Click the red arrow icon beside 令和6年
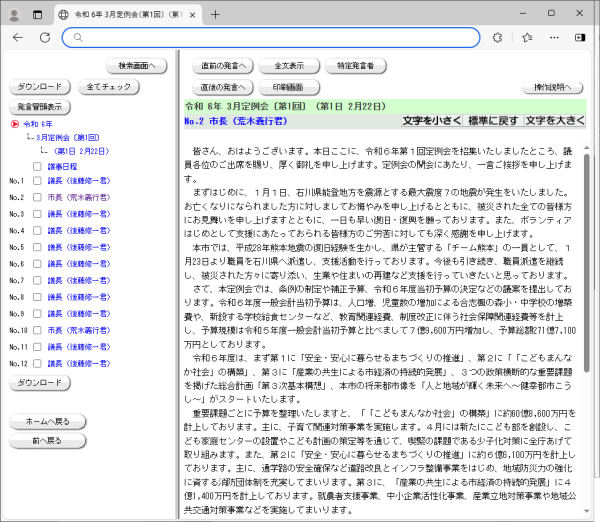The image size is (600, 522). pyautogui.click(x=15, y=124)
